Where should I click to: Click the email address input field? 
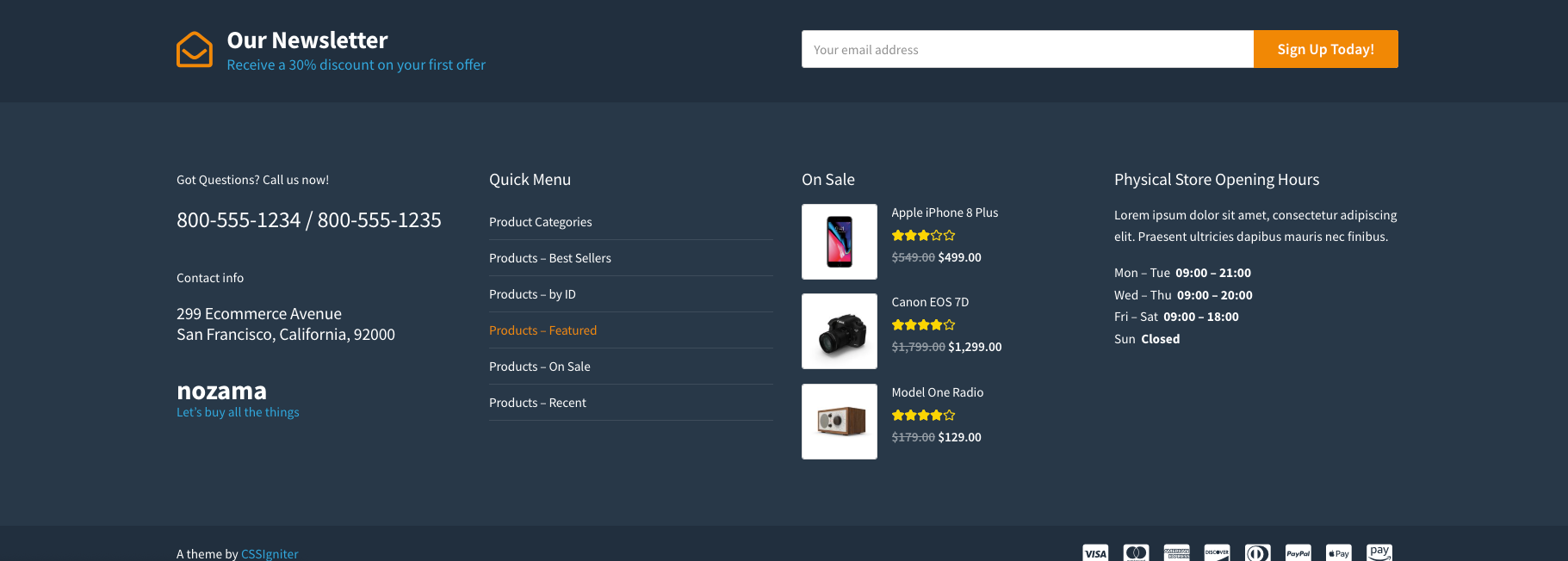[1026, 49]
